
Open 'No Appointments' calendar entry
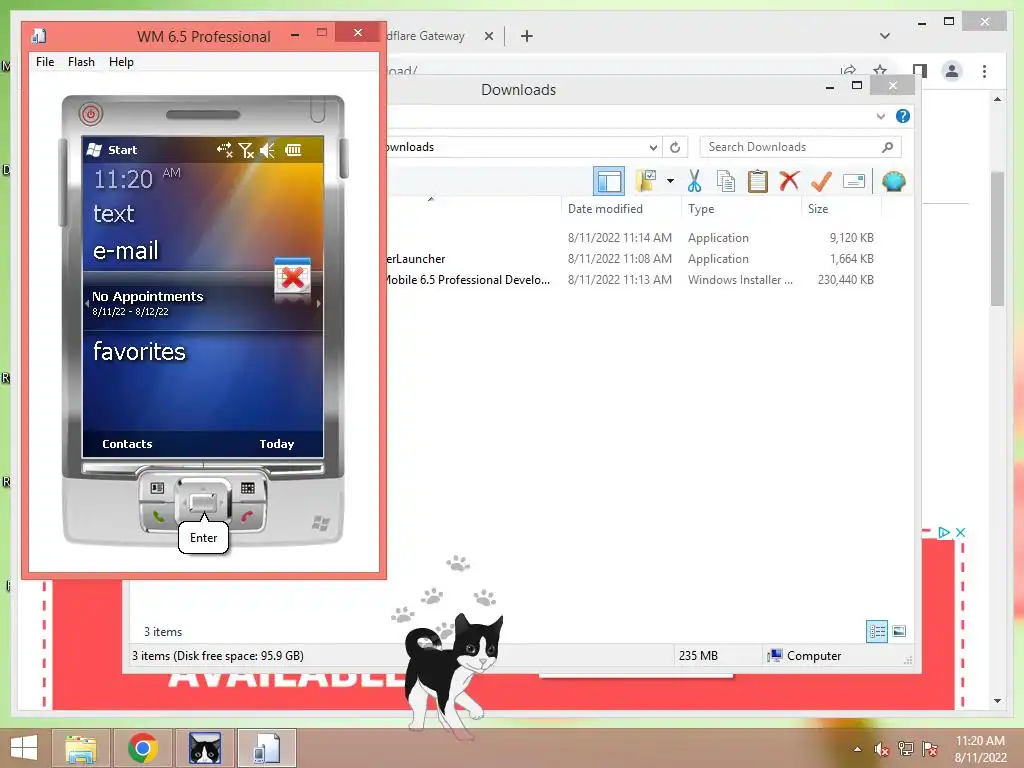pyautogui.click(x=148, y=296)
